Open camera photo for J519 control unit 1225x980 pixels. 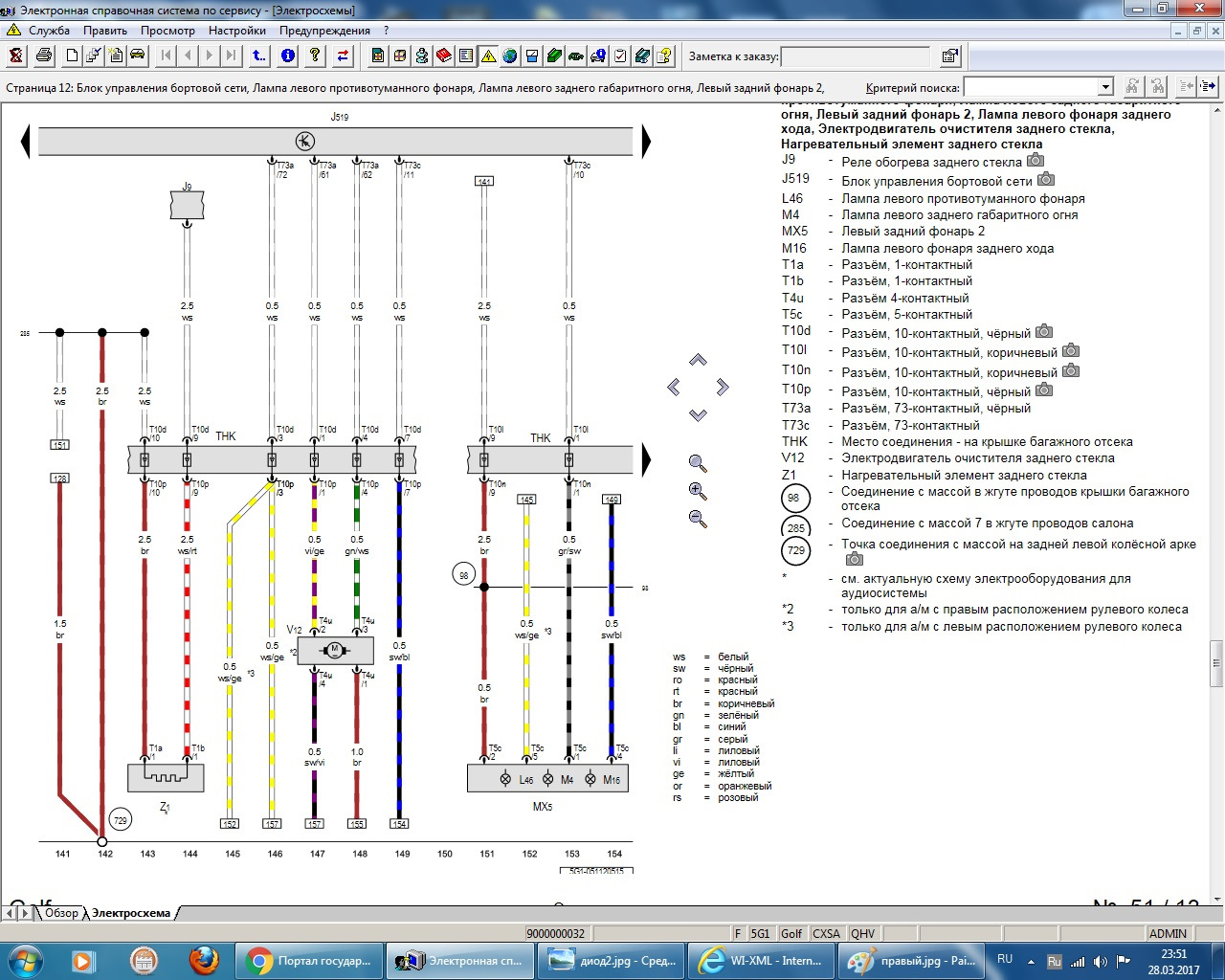pyautogui.click(x=1046, y=179)
